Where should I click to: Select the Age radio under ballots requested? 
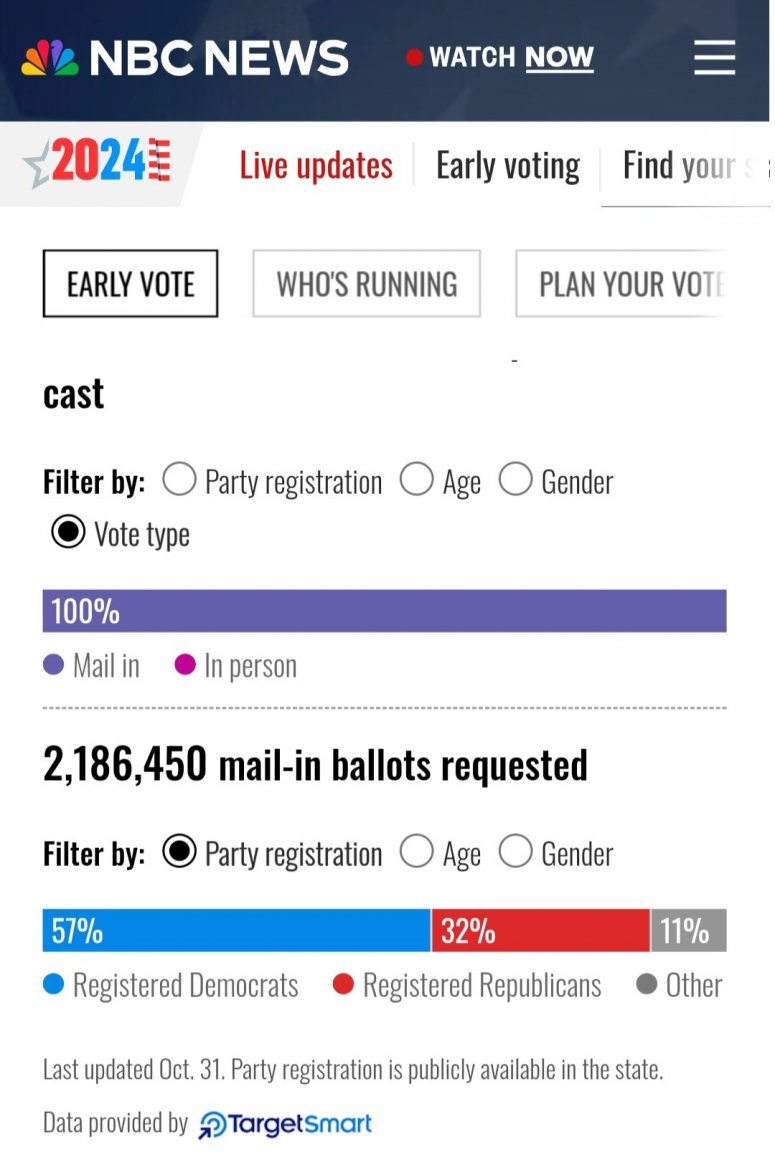coord(417,852)
